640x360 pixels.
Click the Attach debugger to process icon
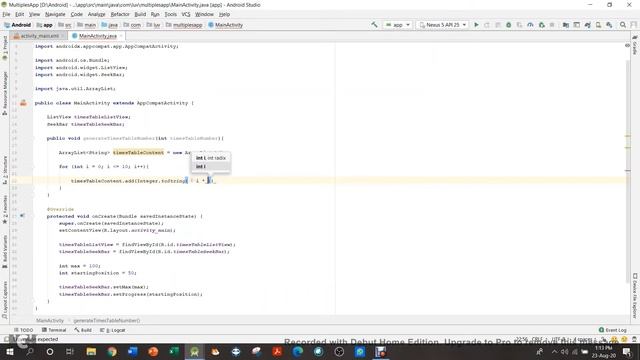(541, 25)
